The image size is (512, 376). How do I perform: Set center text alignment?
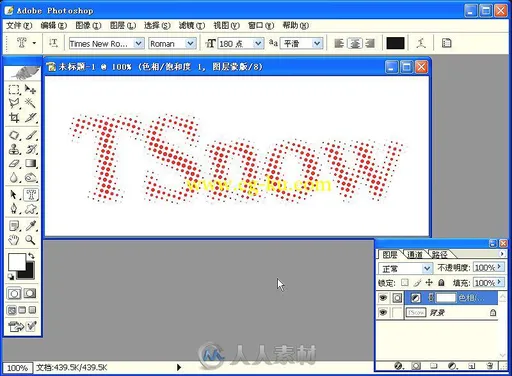(x=355, y=43)
